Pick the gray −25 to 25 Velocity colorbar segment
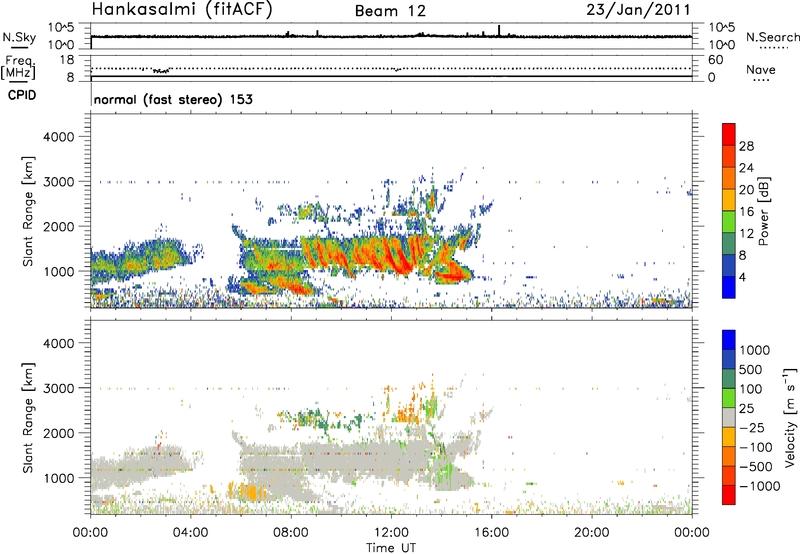The height and width of the screenshot is (554, 800). pos(729,417)
